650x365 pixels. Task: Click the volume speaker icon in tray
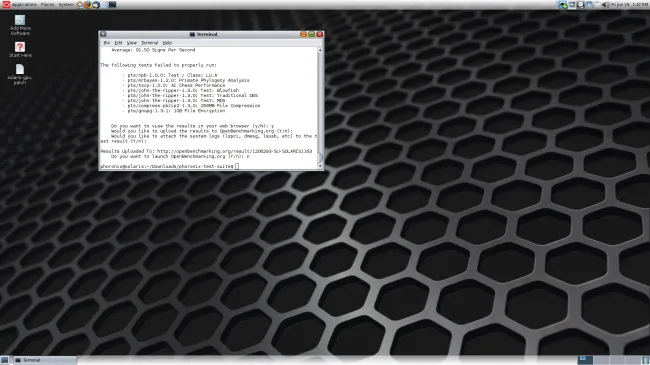coord(605,5)
